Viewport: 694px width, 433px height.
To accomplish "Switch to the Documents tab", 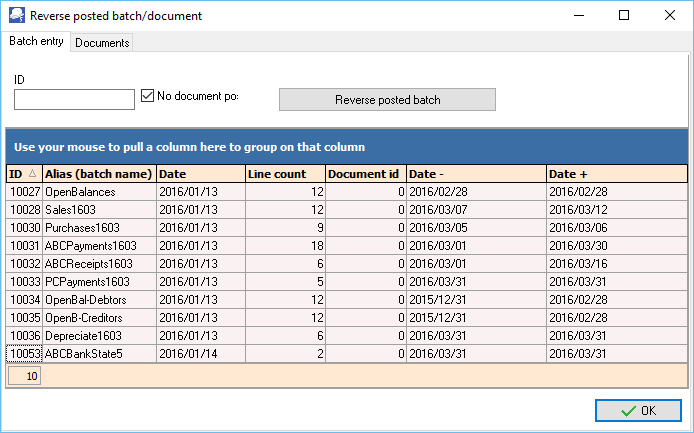I will coord(102,42).
